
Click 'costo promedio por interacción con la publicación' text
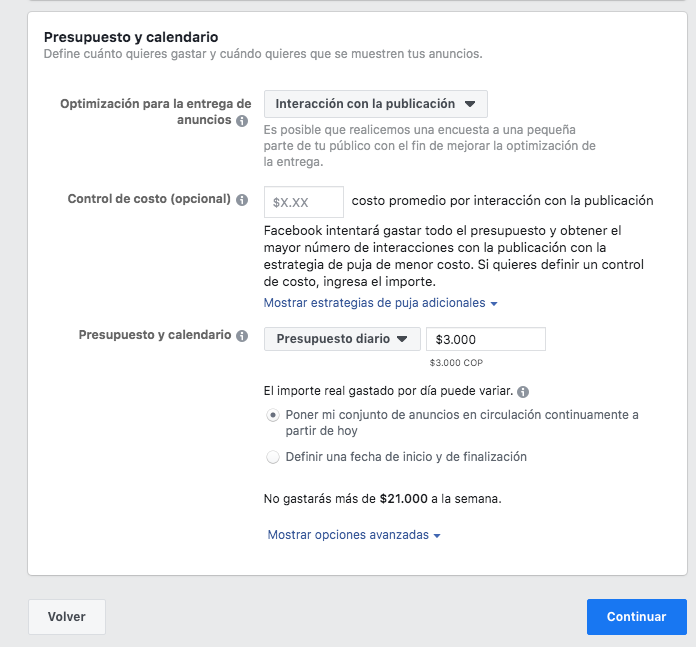click(x=502, y=201)
